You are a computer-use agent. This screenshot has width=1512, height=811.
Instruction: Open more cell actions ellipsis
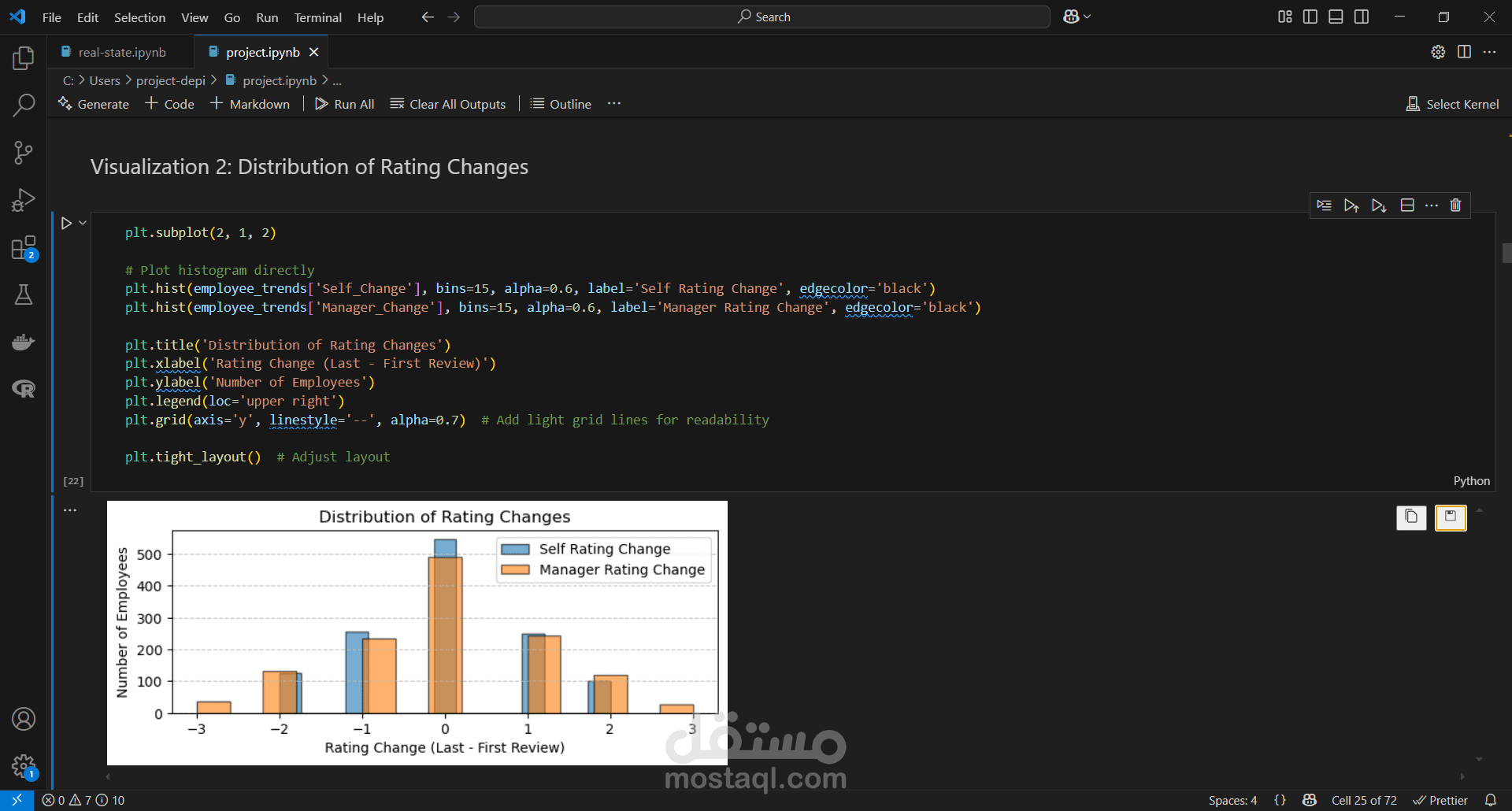point(1432,206)
